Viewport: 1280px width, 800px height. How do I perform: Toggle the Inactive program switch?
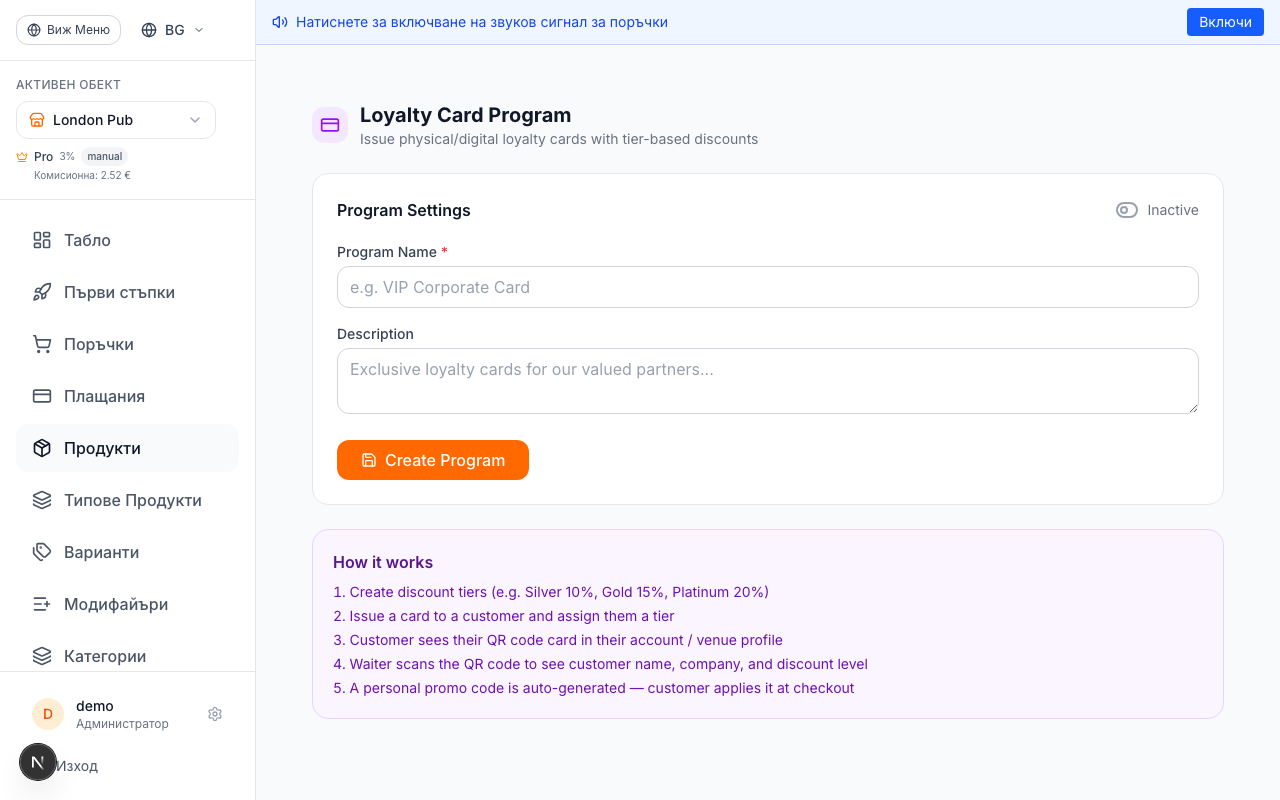click(x=1127, y=210)
